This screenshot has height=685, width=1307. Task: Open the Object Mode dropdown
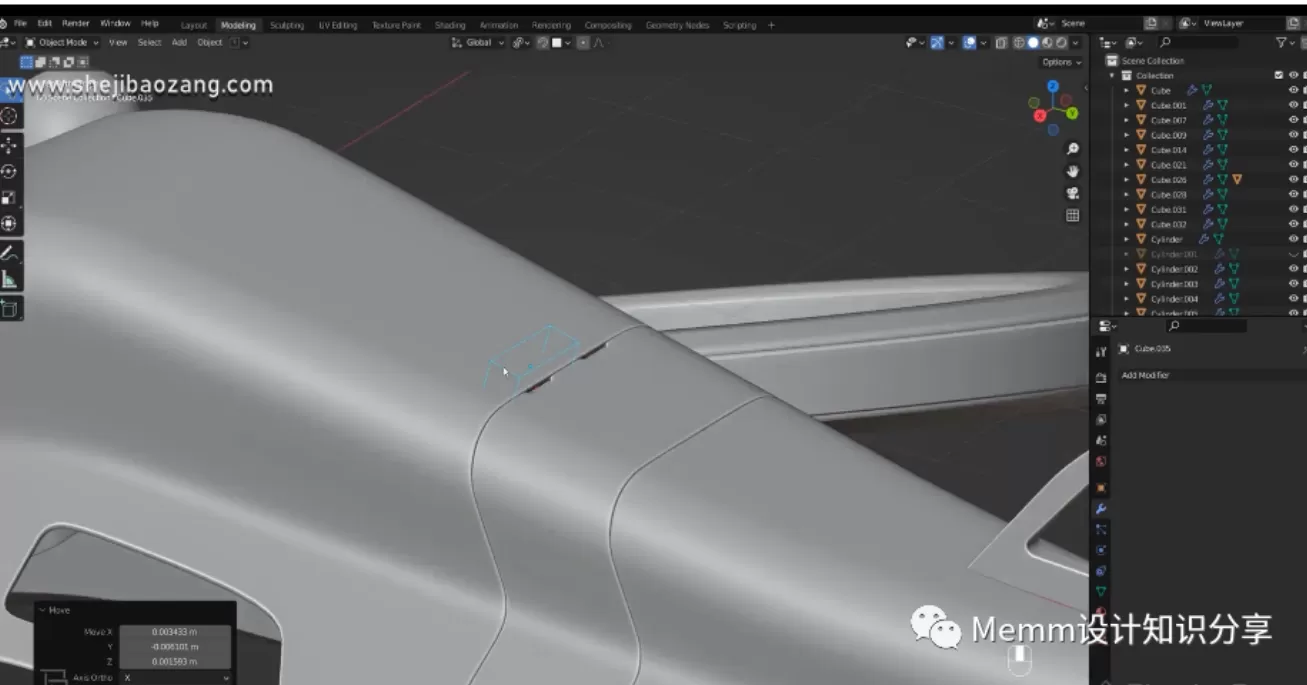click(x=62, y=43)
